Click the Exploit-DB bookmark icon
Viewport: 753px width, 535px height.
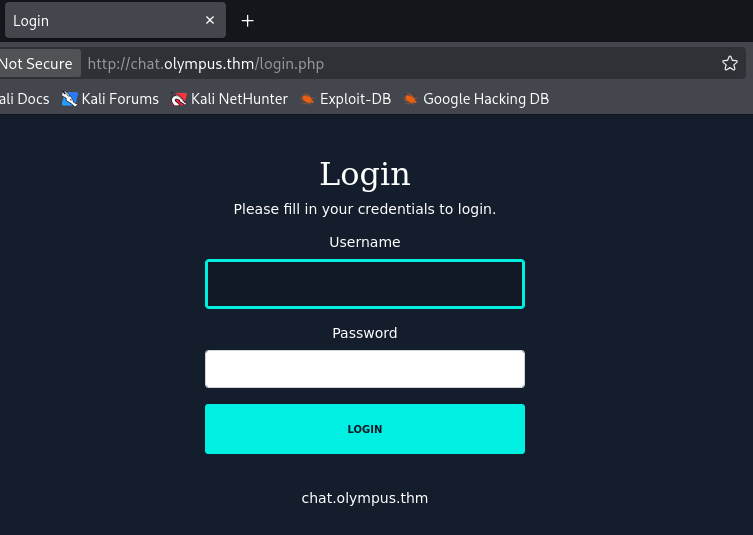[x=308, y=99]
